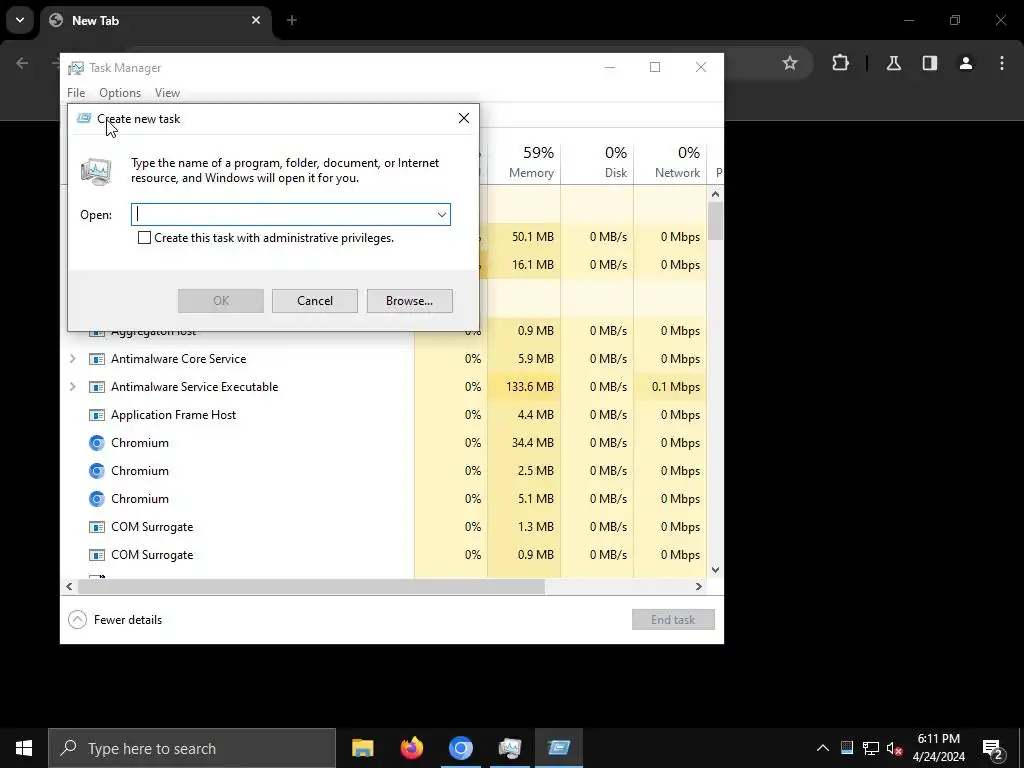Select the Antimalware Service Executable process

coord(195,387)
